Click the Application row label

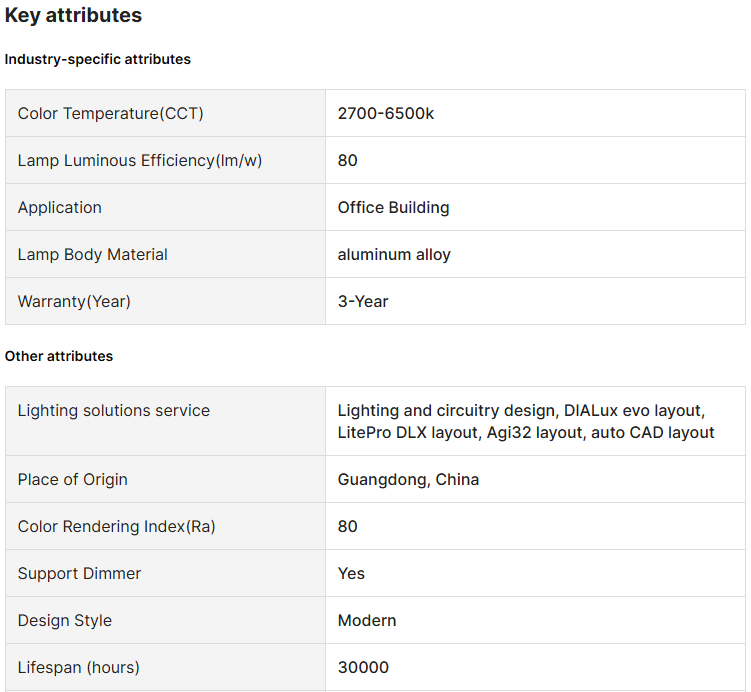coord(60,208)
